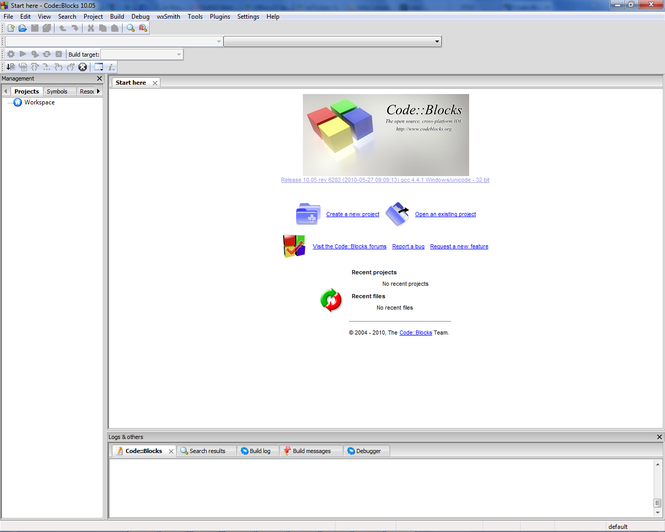Click the Open existing project icon
The width and height of the screenshot is (665, 532).
[x=397, y=214]
